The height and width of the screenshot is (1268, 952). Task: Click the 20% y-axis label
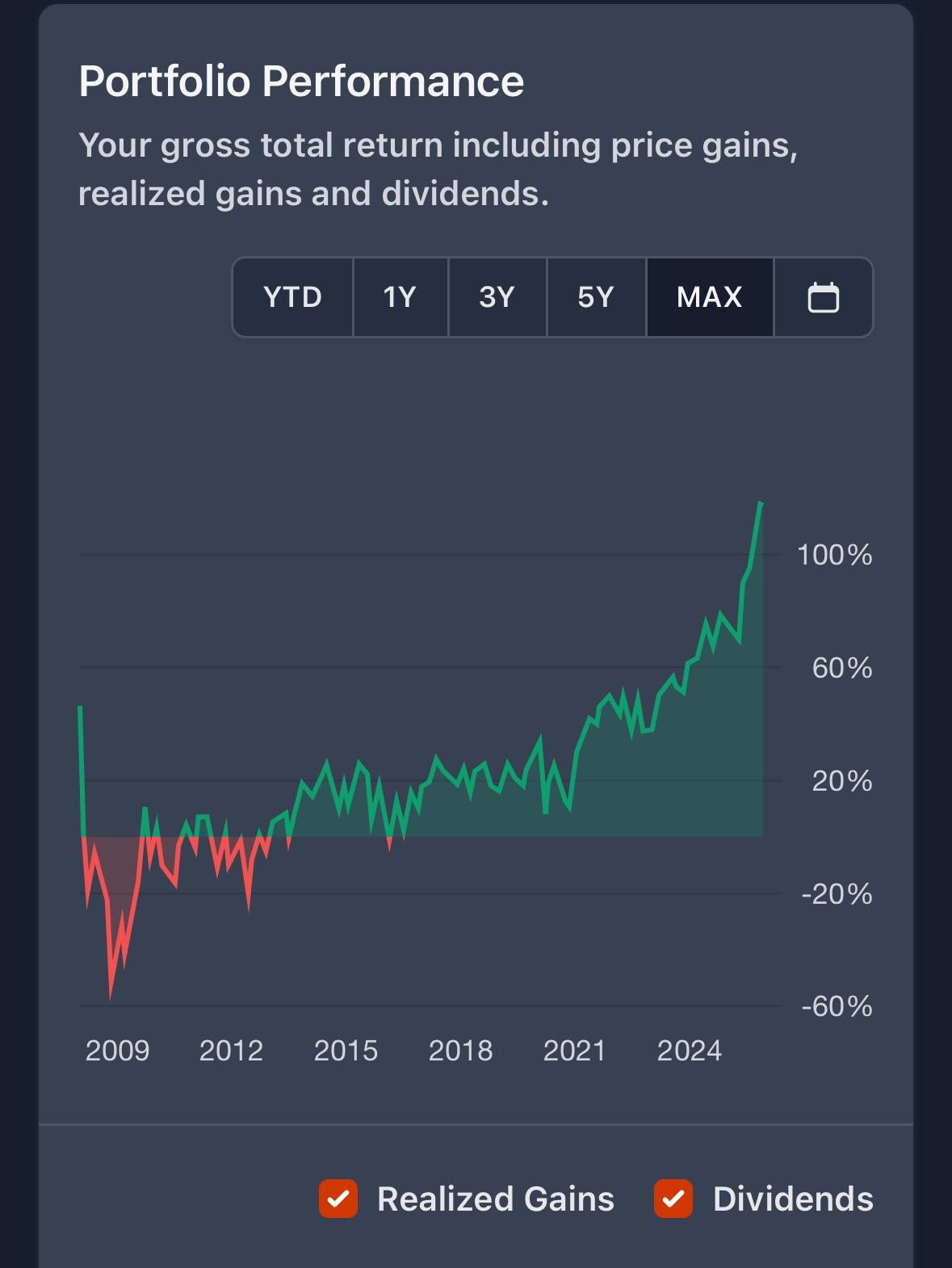click(841, 781)
